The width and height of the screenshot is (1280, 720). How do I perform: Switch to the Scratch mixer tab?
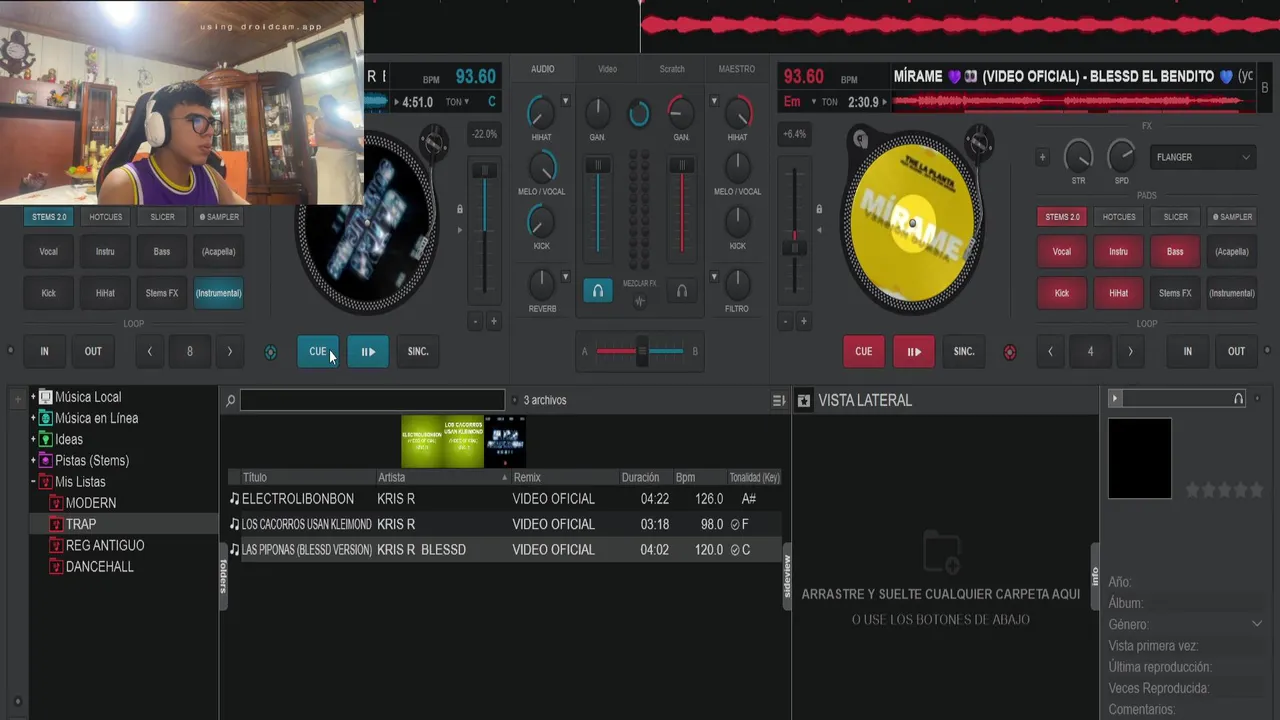[x=672, y=69]
